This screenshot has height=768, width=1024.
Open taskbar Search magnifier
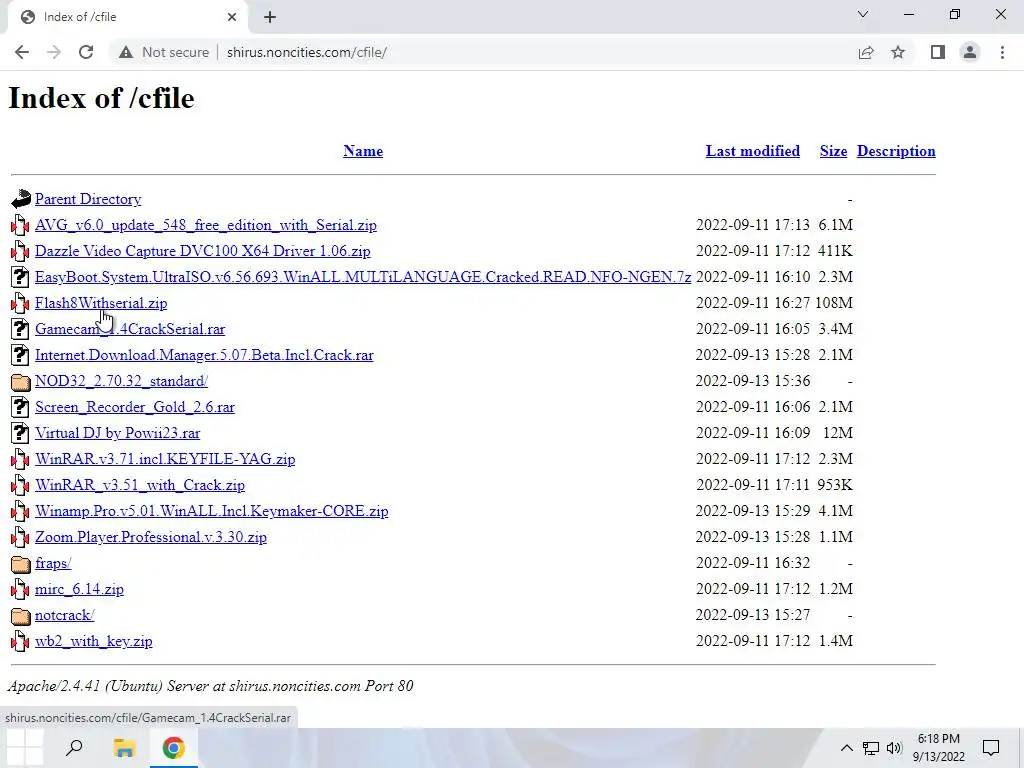(74, 748)
